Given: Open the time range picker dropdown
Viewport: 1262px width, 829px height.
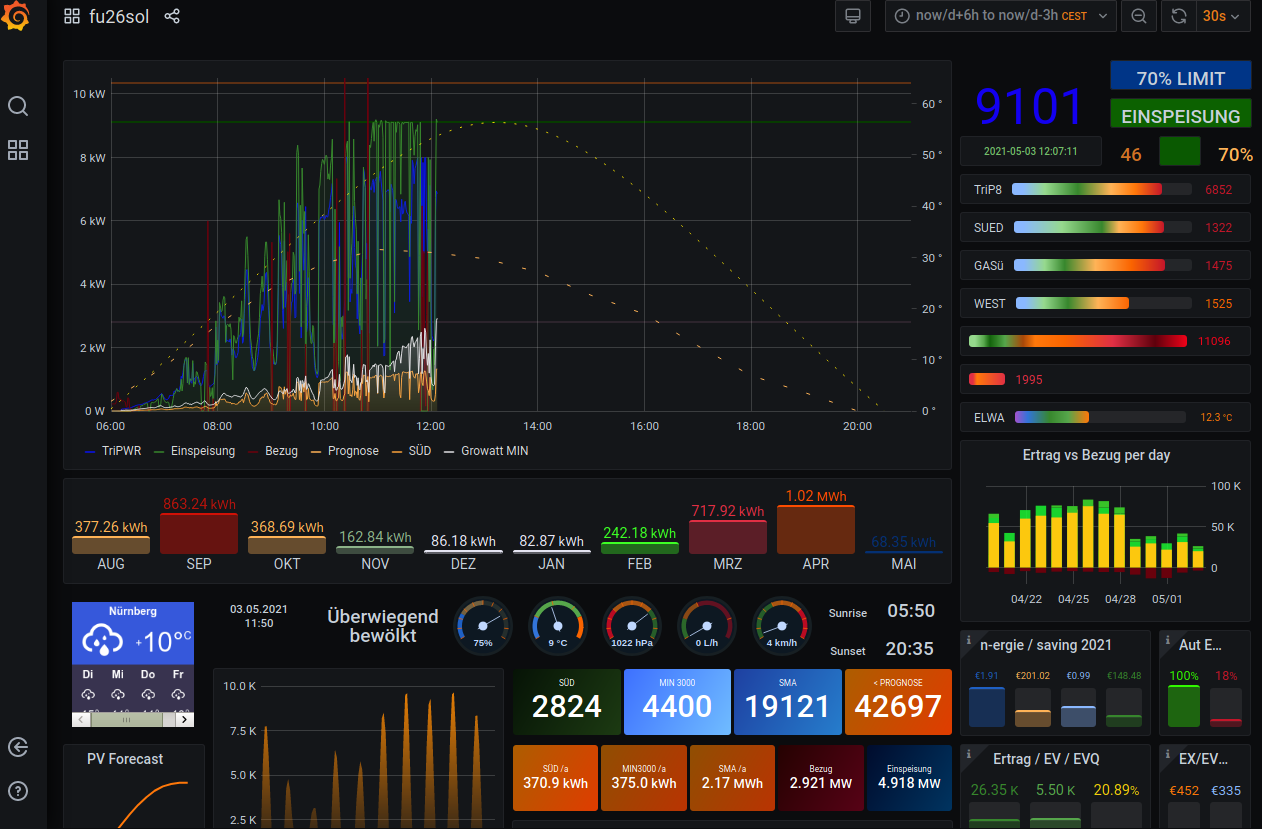Looking at the screenshot, I should [1000, 17].
